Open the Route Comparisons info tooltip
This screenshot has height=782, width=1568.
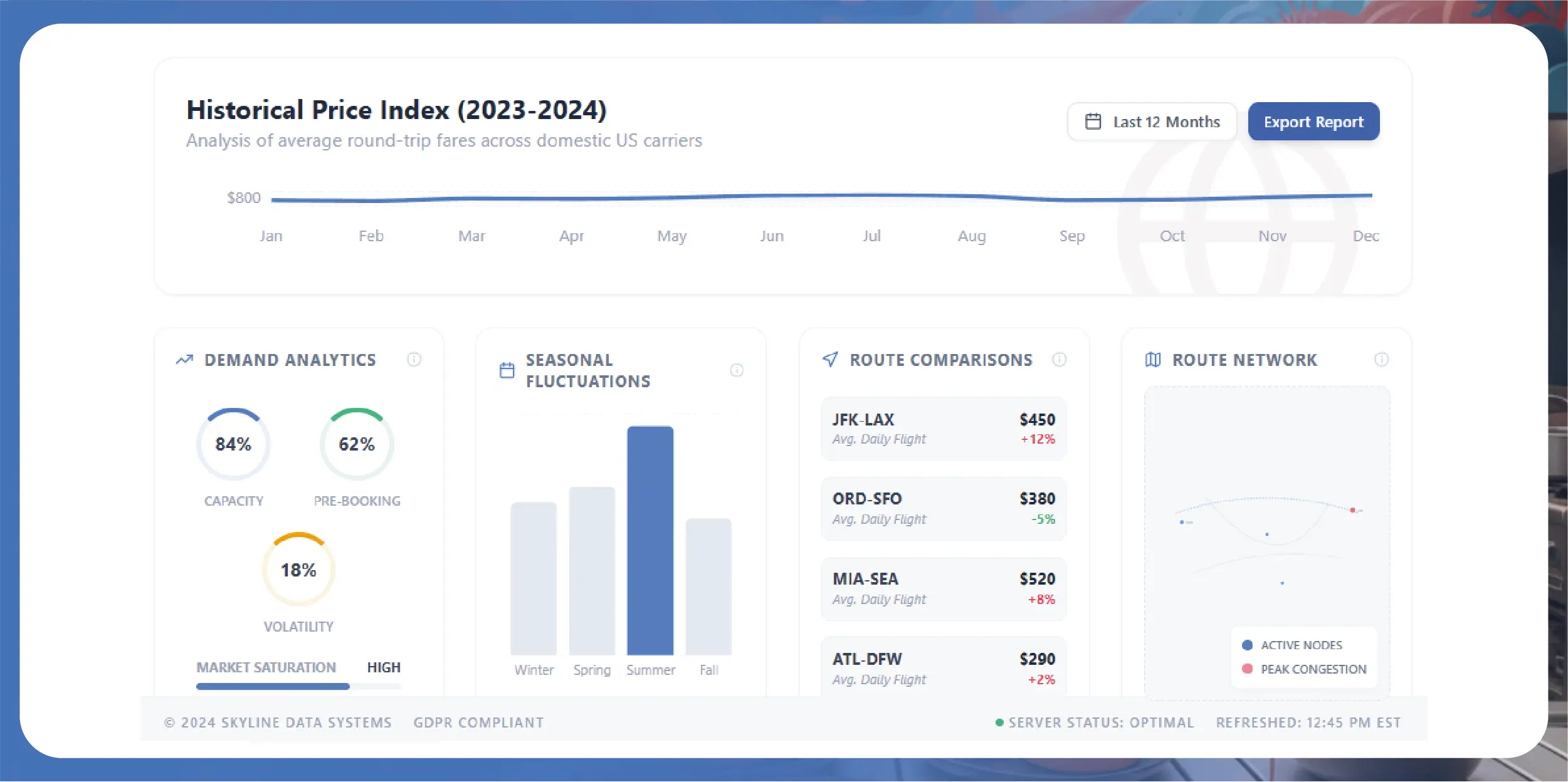click(x=1060, y=360)
